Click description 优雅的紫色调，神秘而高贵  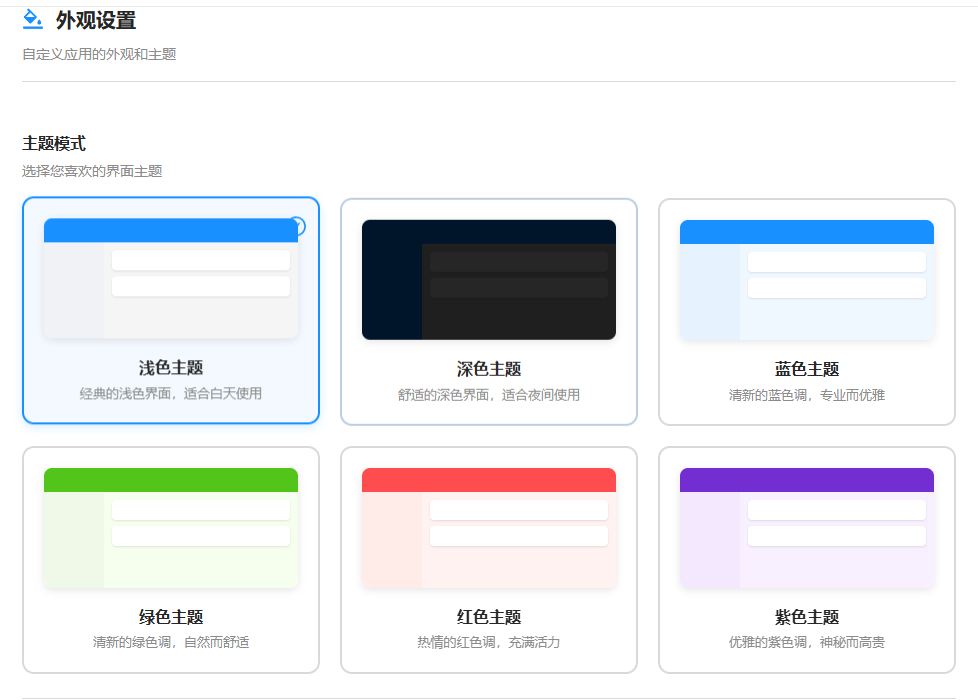pyautogui.click(x=807, y=642)
